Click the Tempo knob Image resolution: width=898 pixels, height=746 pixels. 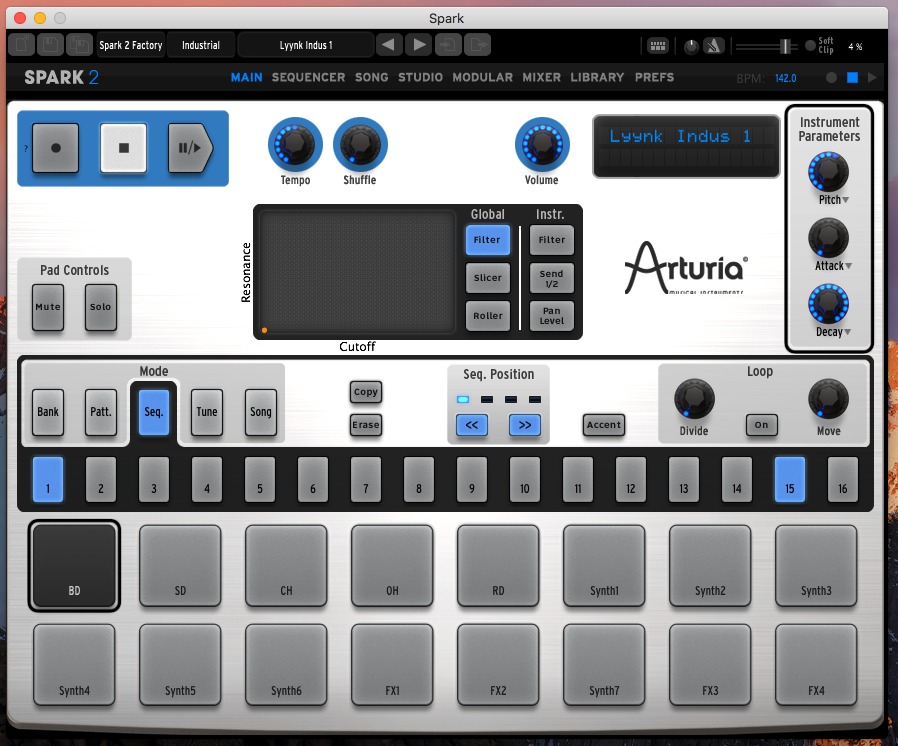point(295,144)
